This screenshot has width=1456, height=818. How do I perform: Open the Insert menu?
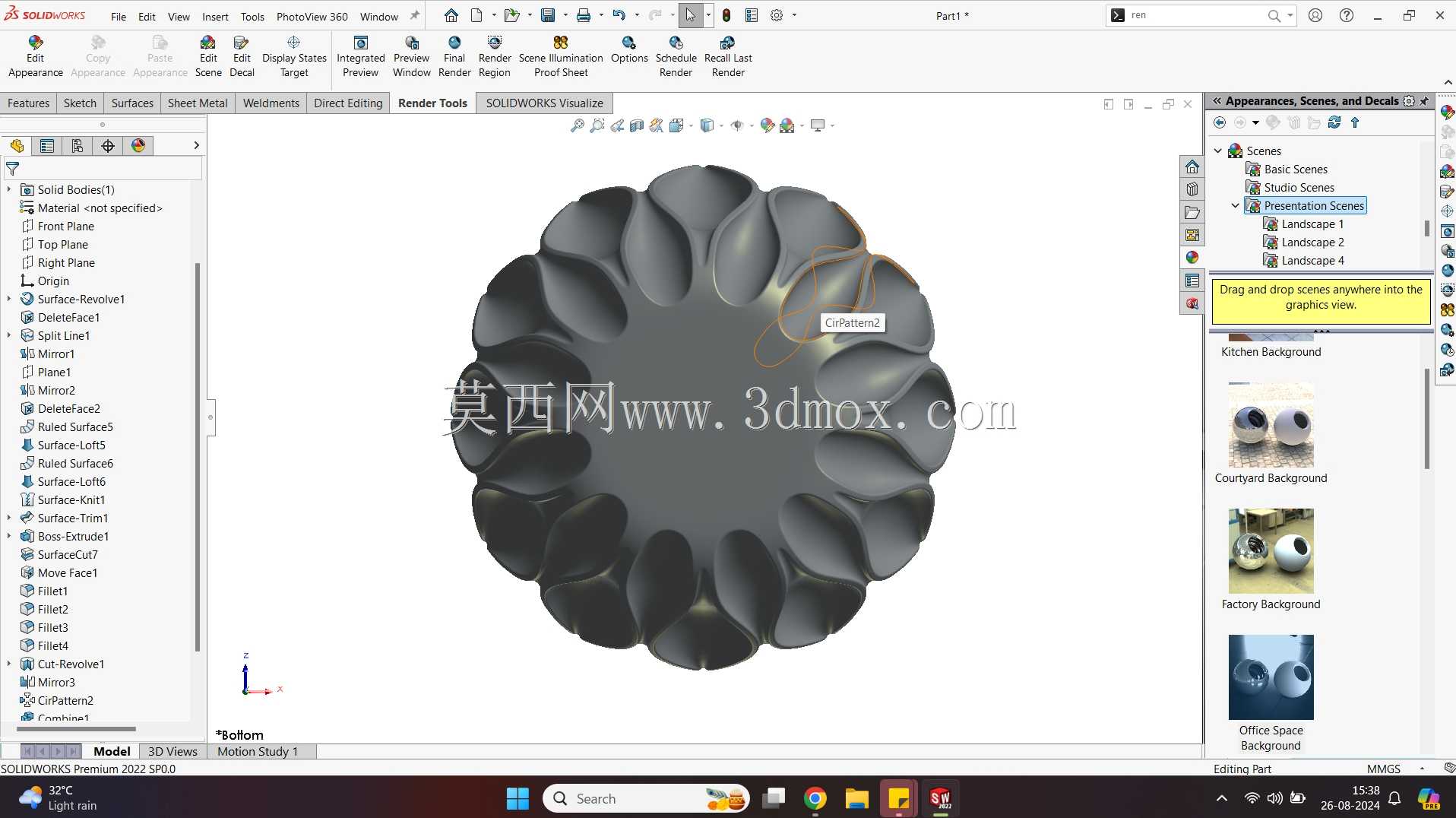pos(215,16)
